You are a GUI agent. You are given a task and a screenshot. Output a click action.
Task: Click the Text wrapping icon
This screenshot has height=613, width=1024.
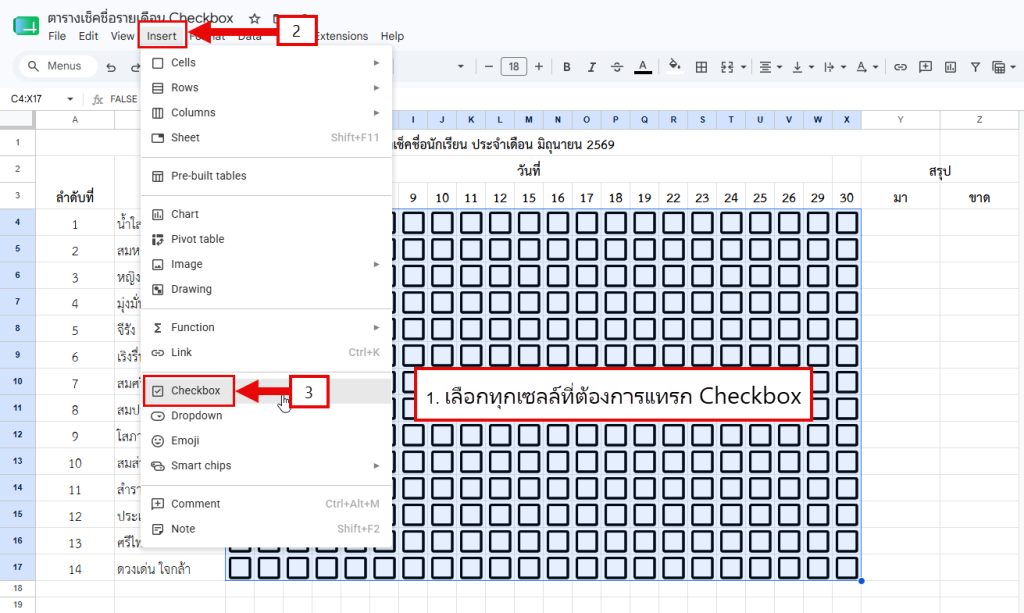point(829,67)
